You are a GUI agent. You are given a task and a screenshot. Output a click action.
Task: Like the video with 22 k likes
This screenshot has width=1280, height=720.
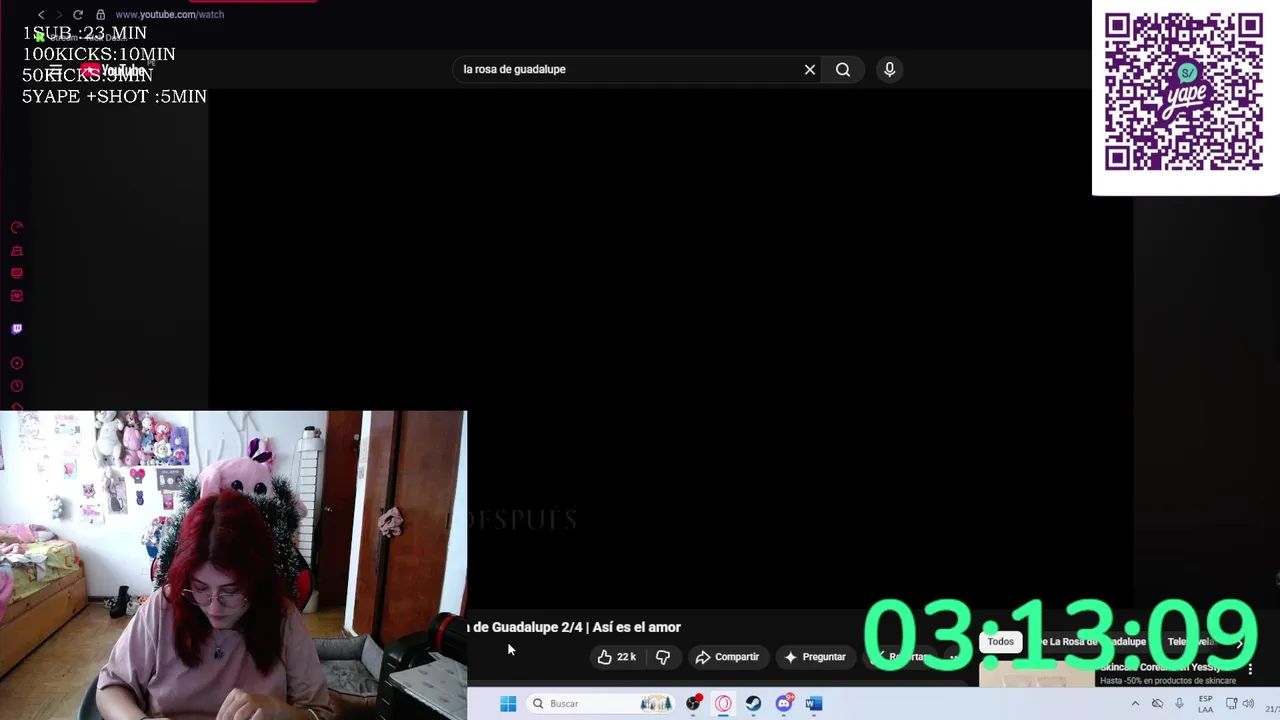point(615,657)
